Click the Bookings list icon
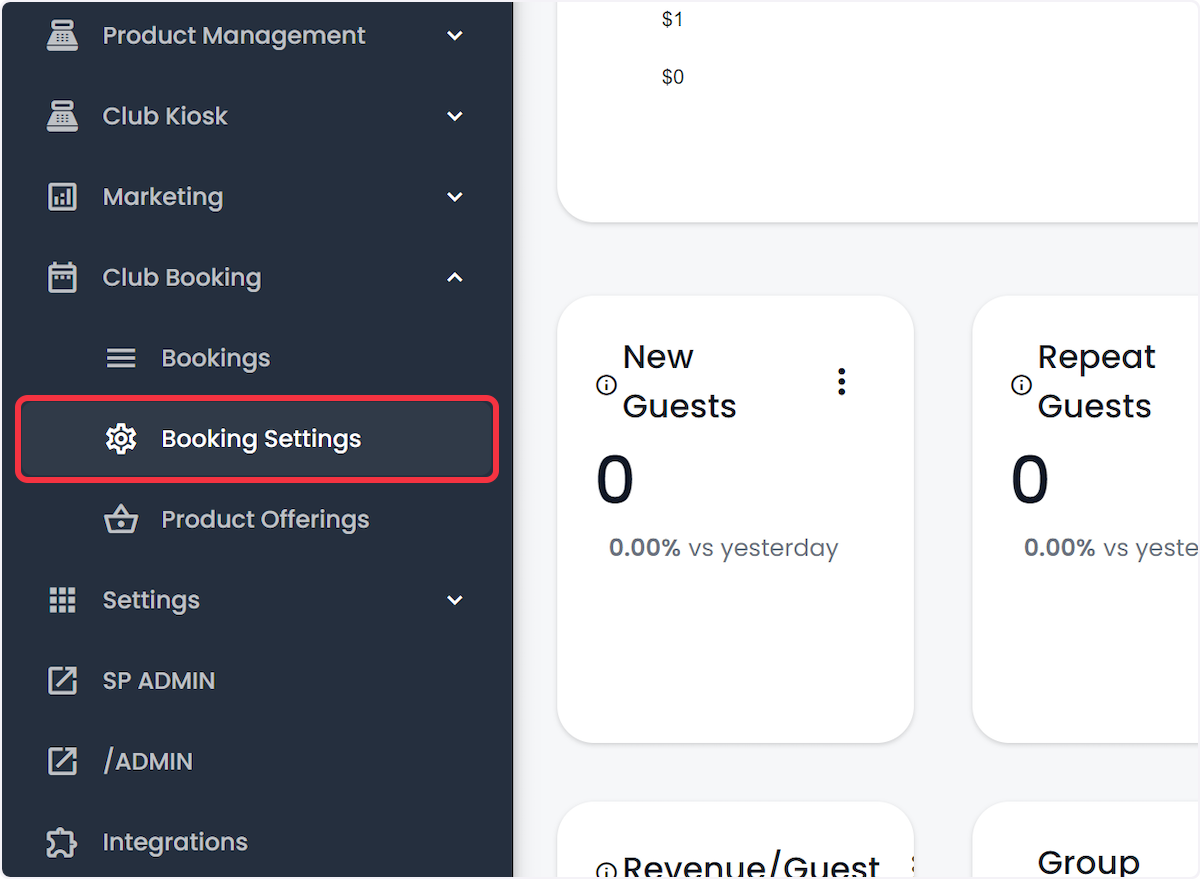Screen dimensions: 1200x879 (x=121, y=358)
